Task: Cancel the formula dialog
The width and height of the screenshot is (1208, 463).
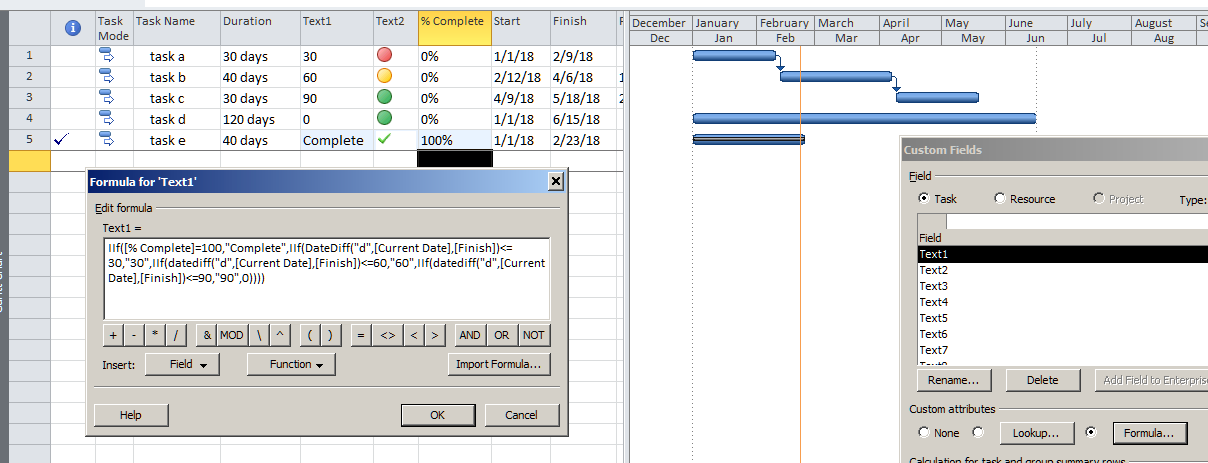Action: point(522,415)
